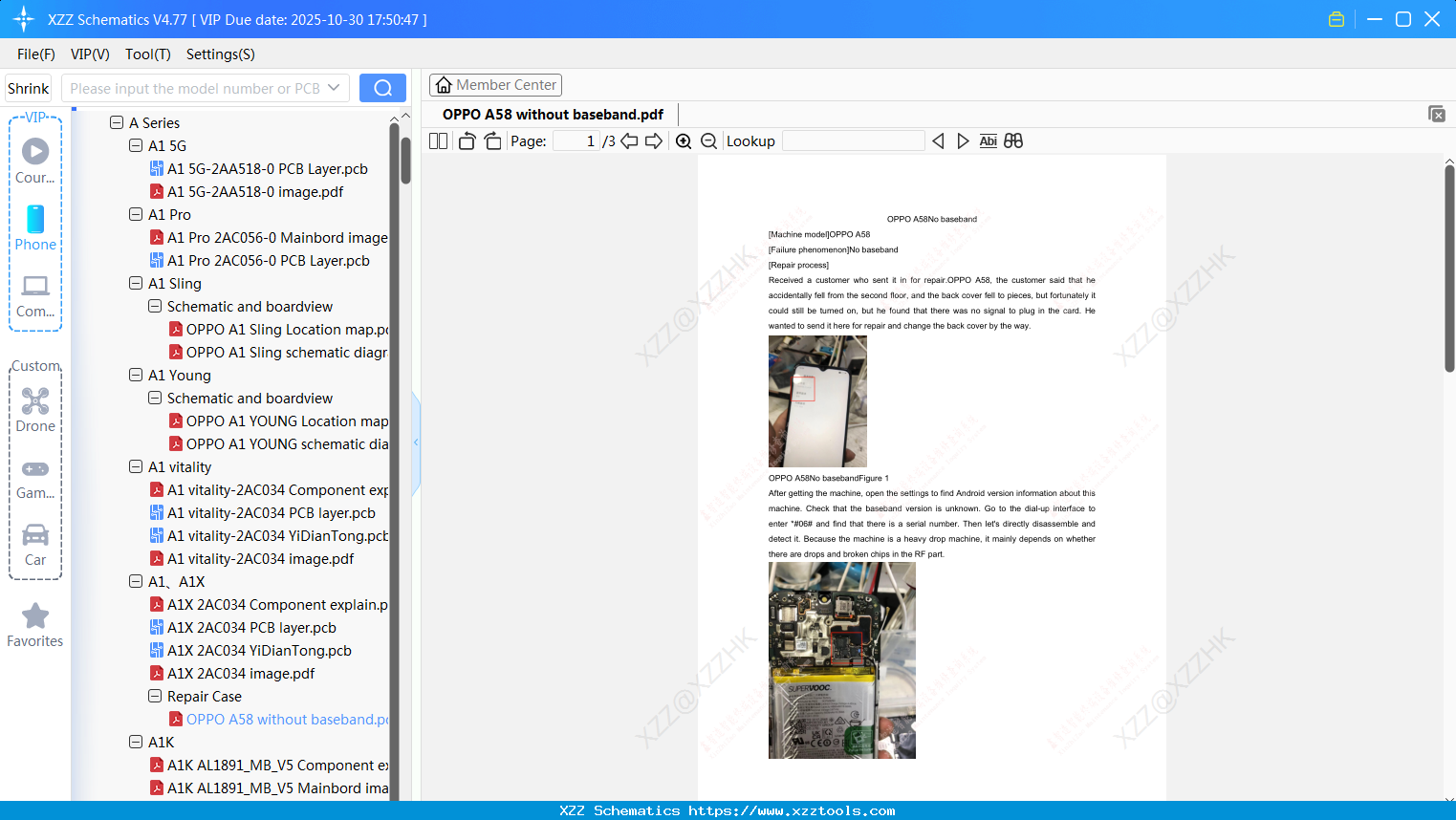Zoom out of the PDF document
Viewport: 1456px width, 820px height.
[709, 141]
